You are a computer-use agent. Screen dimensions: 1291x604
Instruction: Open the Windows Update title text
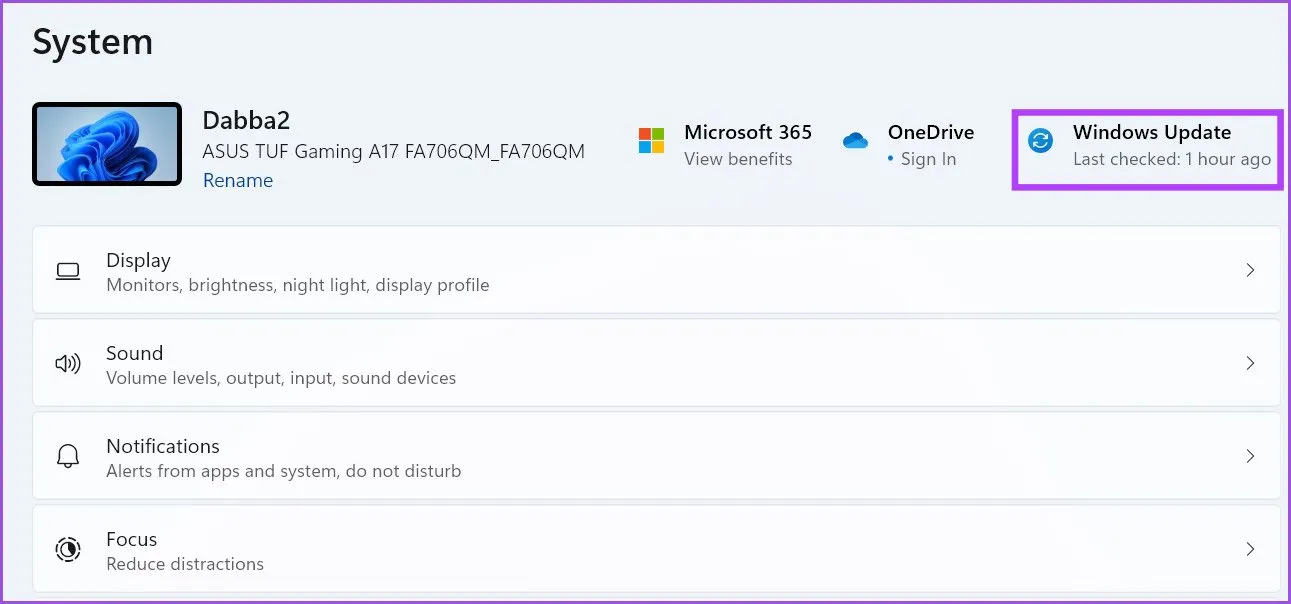[x=1151, y=132]
